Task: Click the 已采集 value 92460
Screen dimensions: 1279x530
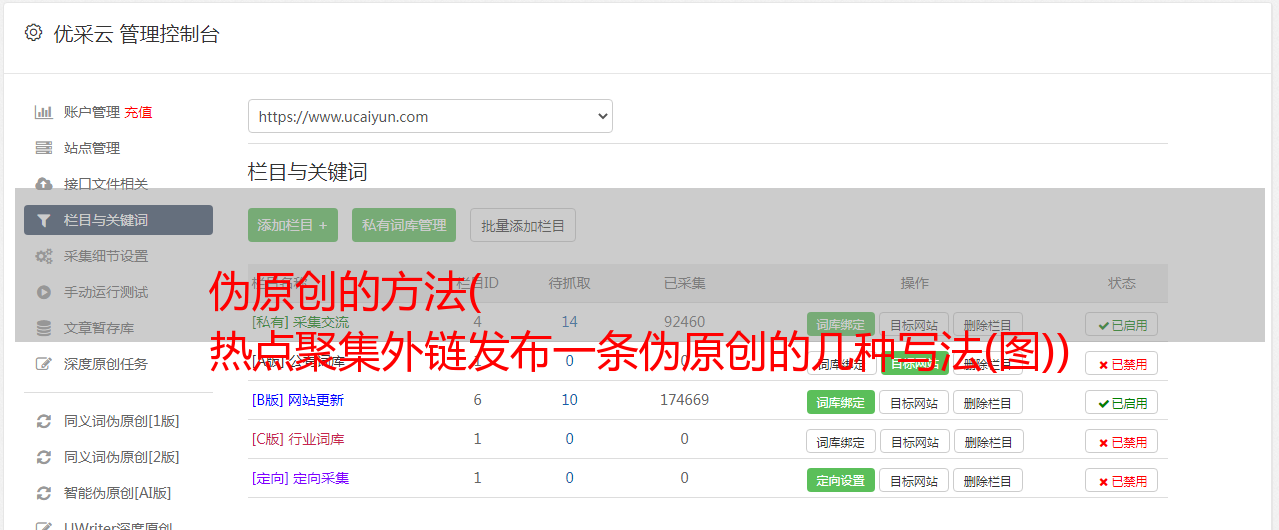Action: tap(685, 322)
